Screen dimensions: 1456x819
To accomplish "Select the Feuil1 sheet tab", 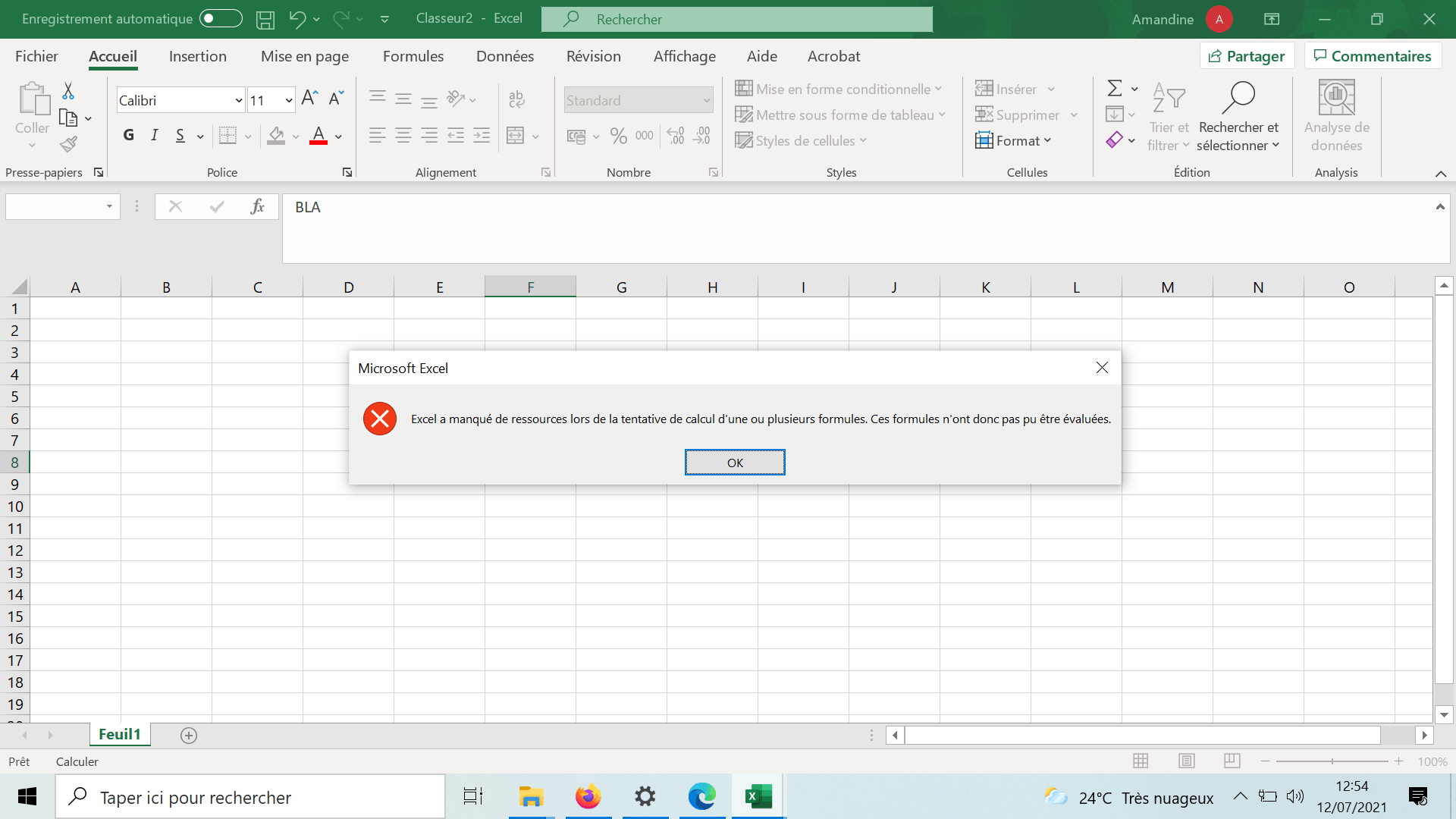I will click(119, 734).
